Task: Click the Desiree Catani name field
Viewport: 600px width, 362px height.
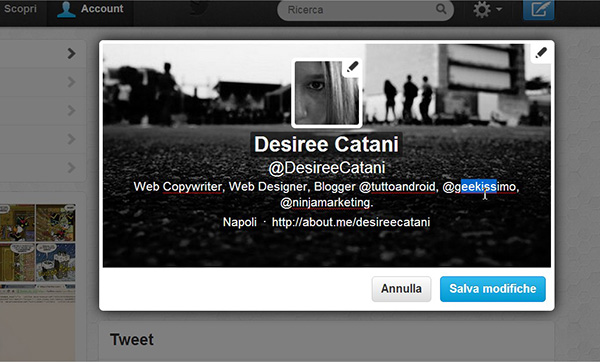Action: click(x=326, y=144)
